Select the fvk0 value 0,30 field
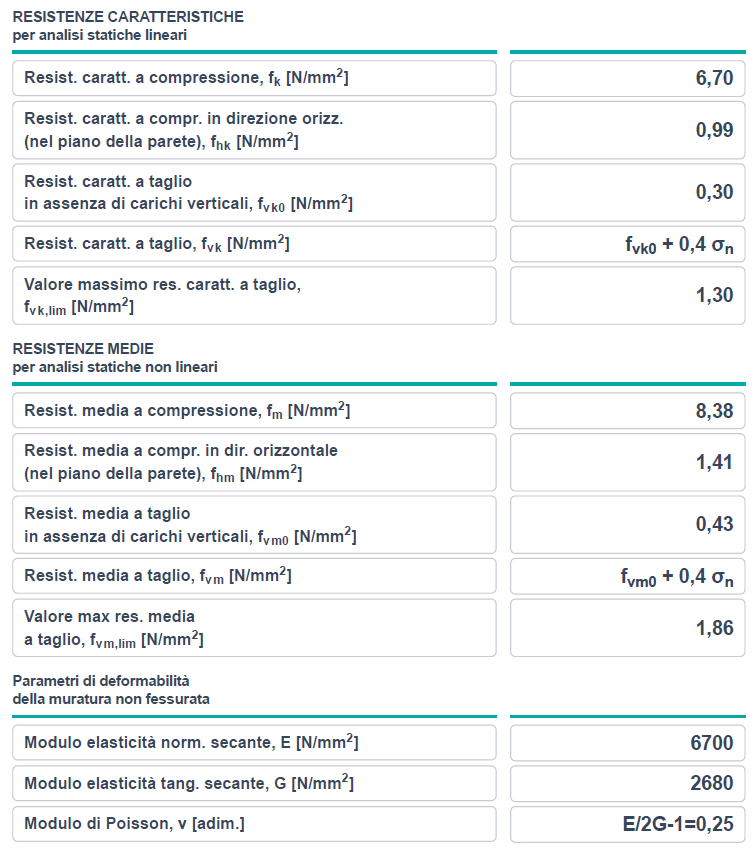The height and width of the screenshot is (848, 756). click(x=627, y=193)
